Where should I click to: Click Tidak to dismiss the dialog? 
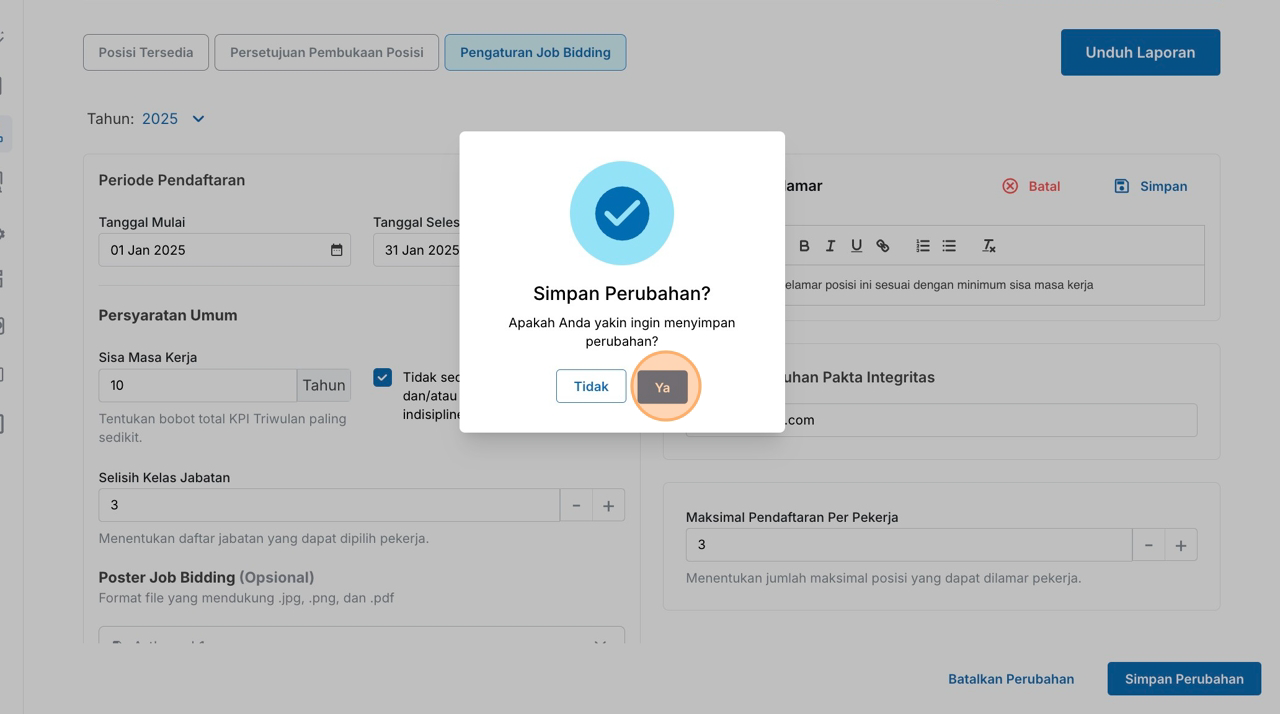(x=591, y=386)
